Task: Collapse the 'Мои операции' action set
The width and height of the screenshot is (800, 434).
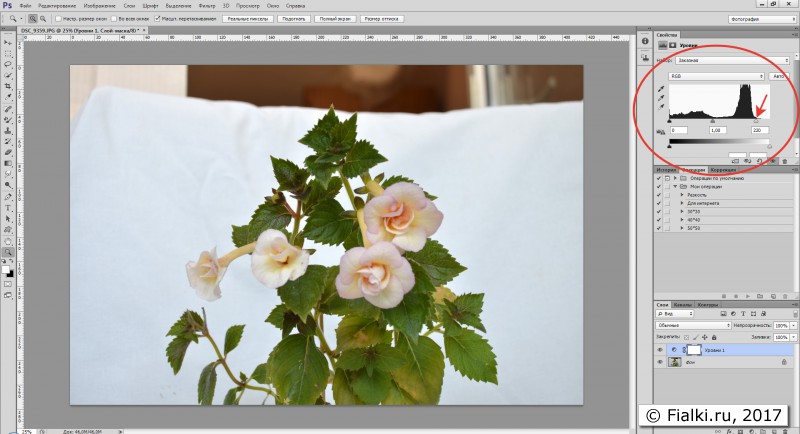Action: tap(676, 187)
